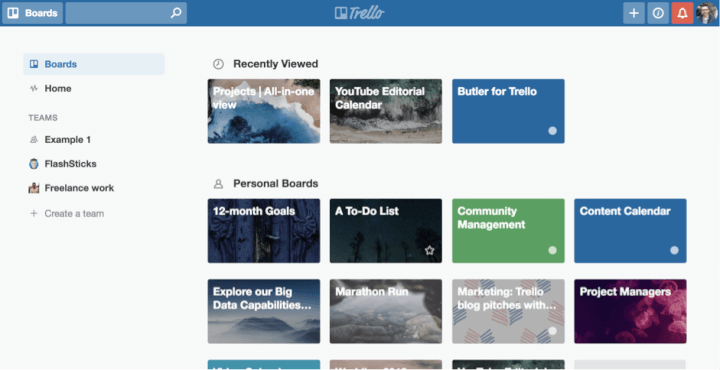Click the TEAMS sidebar label
720x370 pixels.
point(43,118)
